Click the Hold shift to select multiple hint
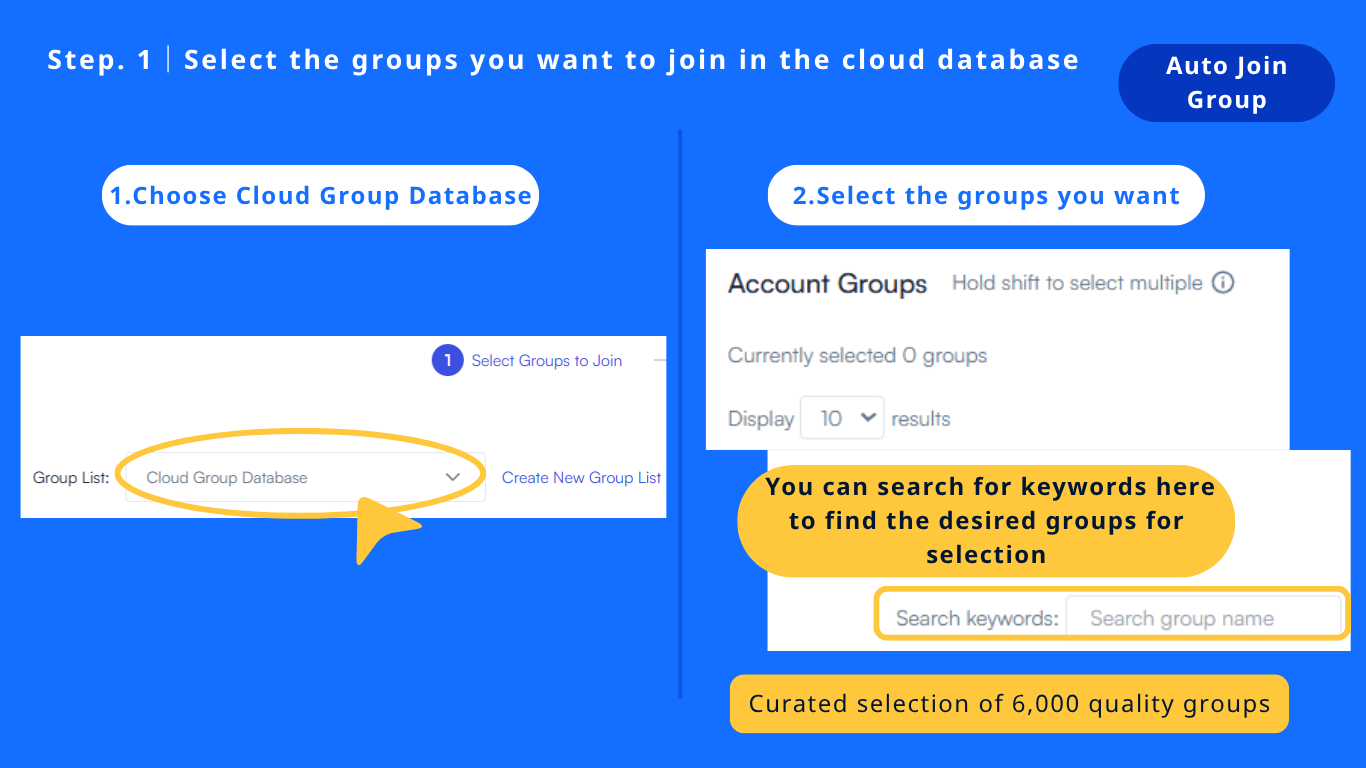This screenshot has height=768, width=1366. click(x=1077, y=283)
